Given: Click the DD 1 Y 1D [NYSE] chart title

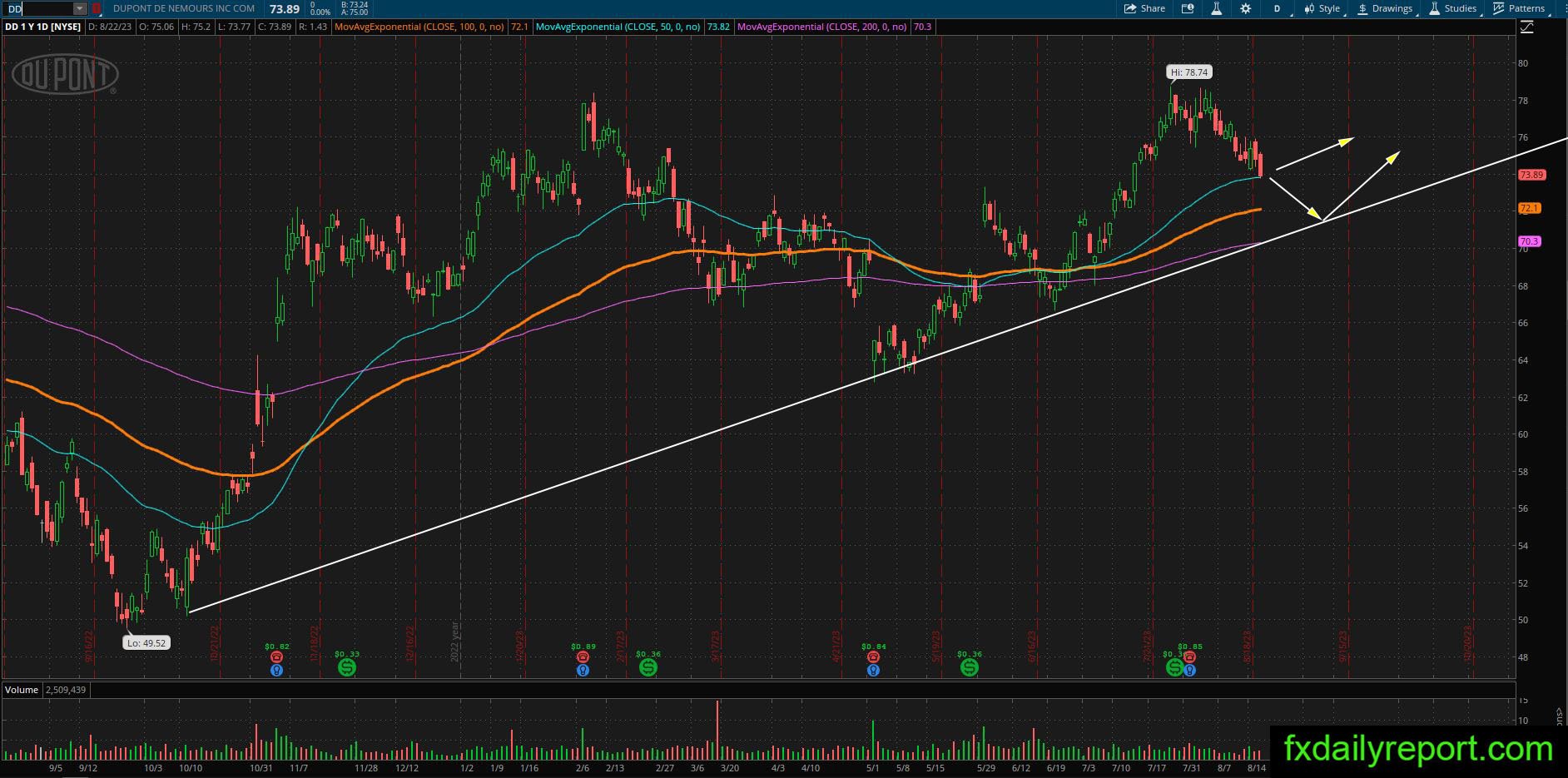Looking at the screenshot, I should (x=42, y=27).
